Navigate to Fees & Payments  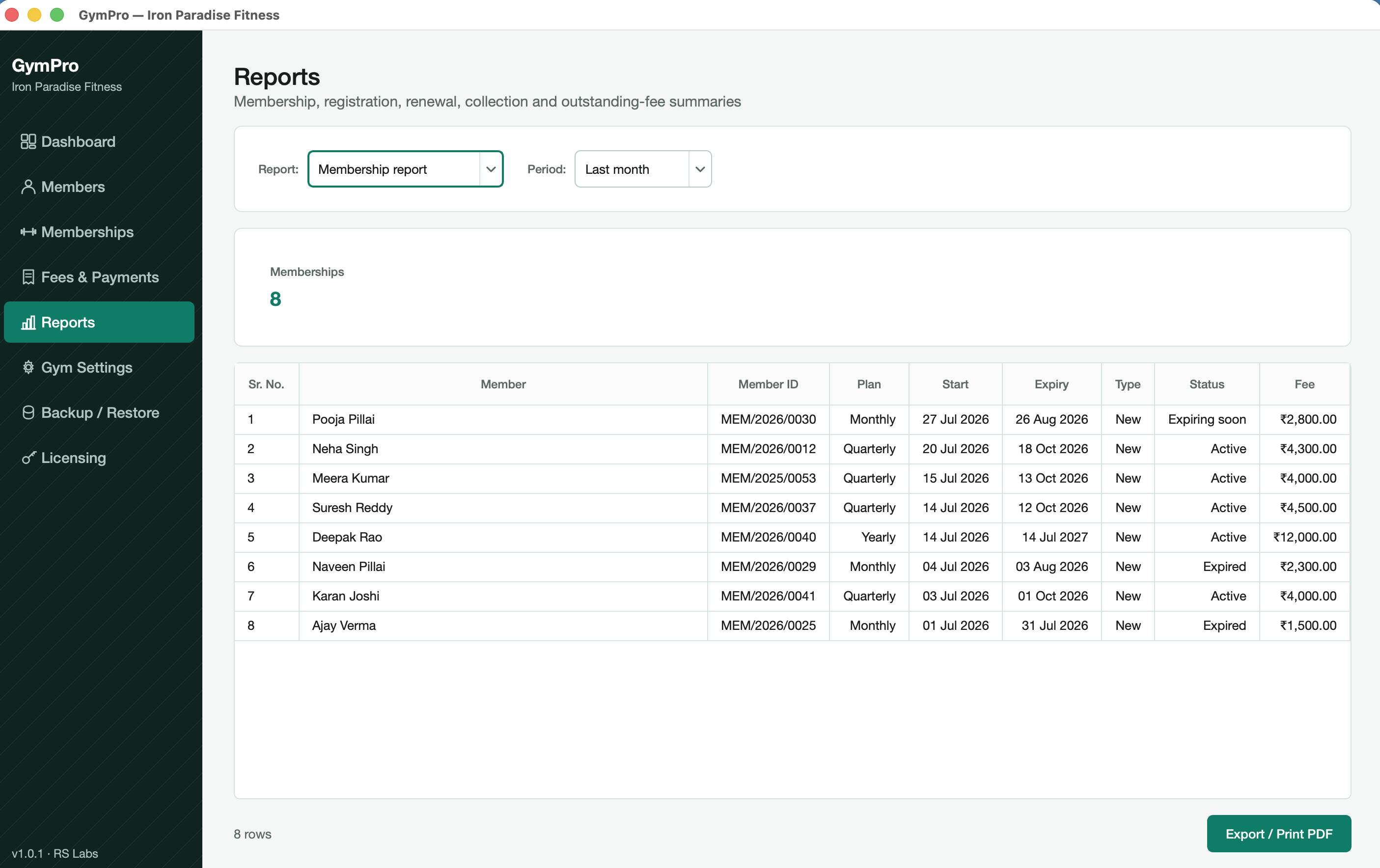click(x=99, y=277)
